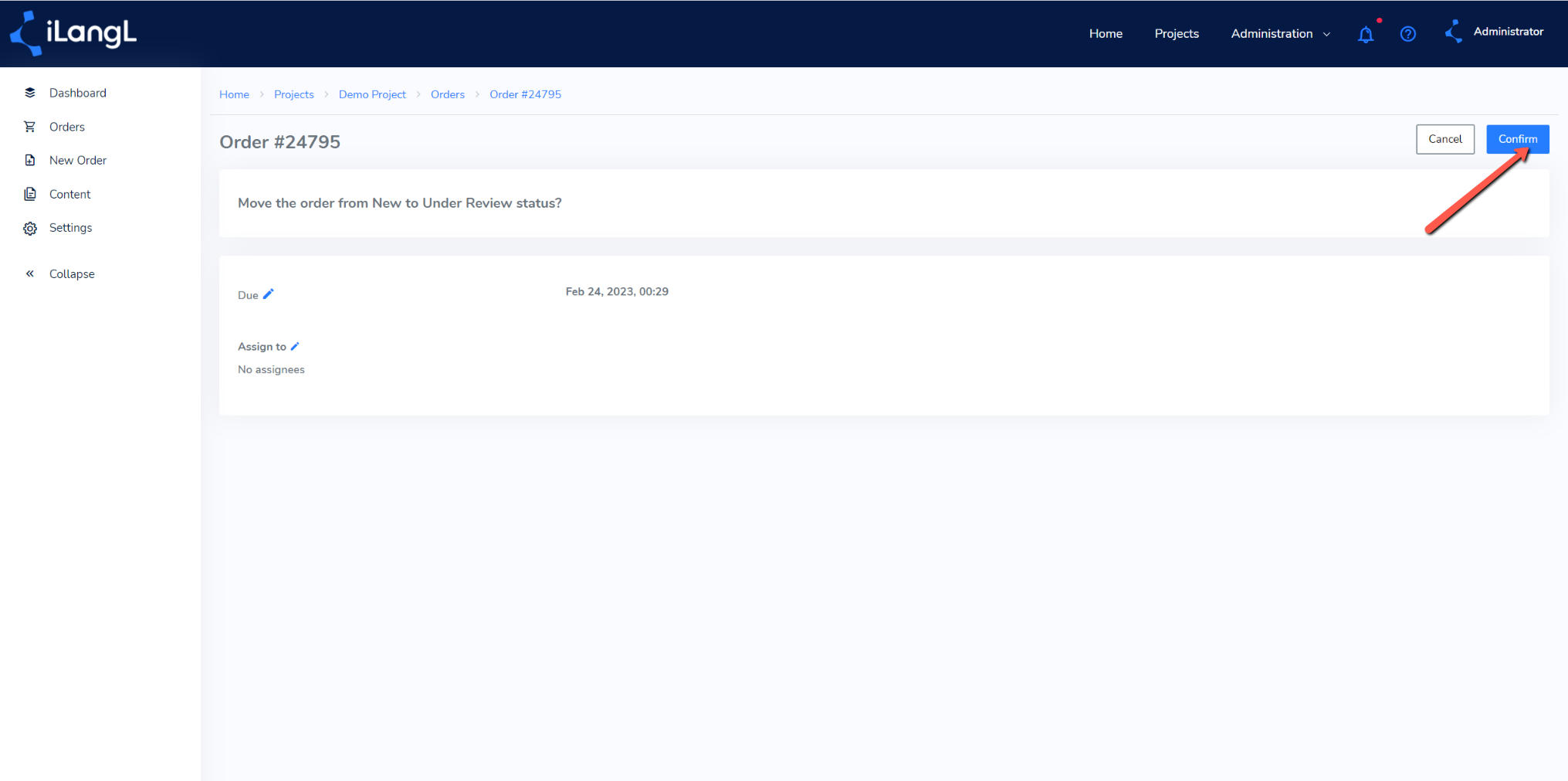Click the Administrator user name
The height and width of the screenshot is (781, 1568).
1509,32
